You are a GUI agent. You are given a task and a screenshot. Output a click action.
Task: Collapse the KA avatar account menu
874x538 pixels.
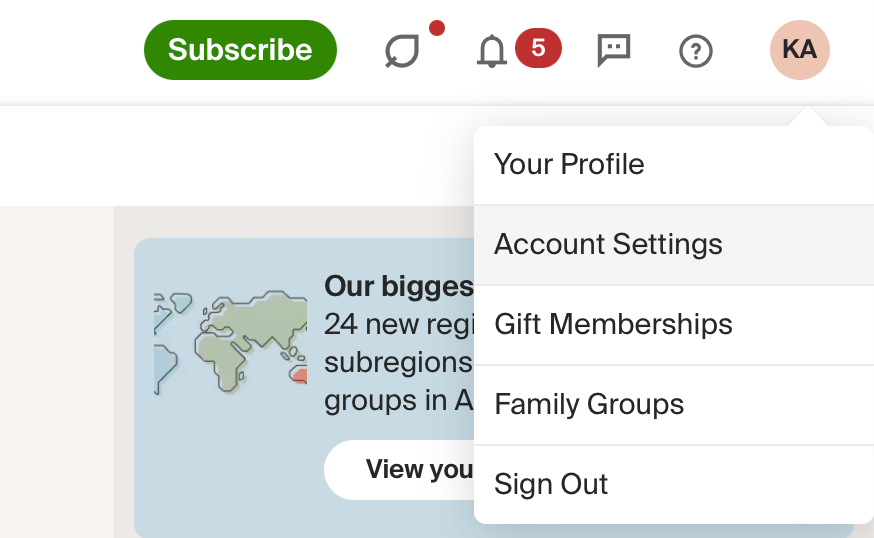point(800,50)
